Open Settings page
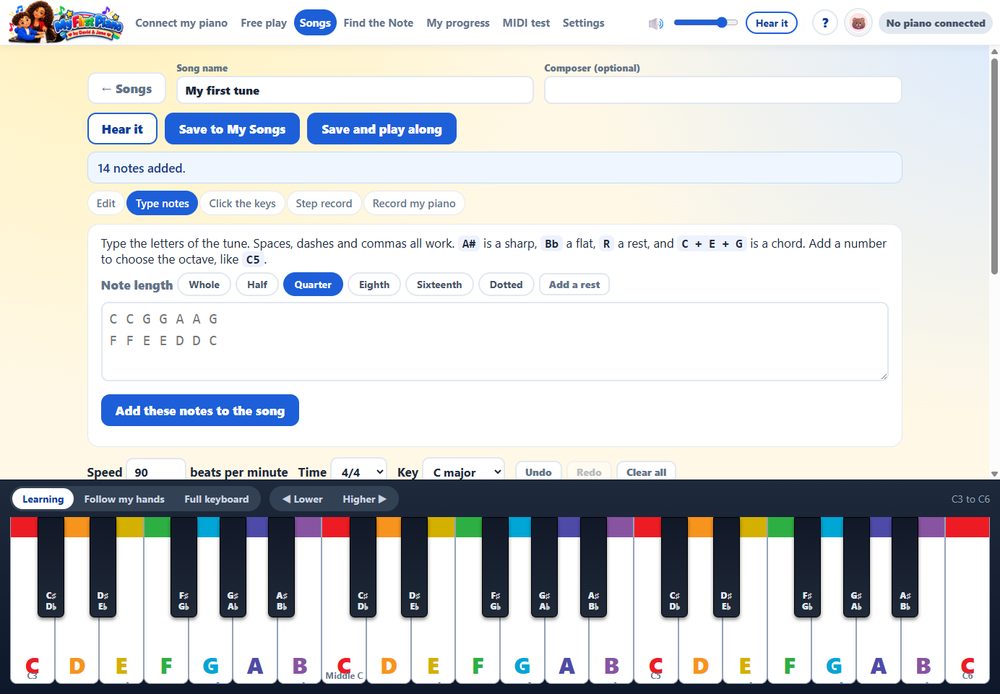Image resolution: width=1000 pixels, height=694 pixels. 583,23
